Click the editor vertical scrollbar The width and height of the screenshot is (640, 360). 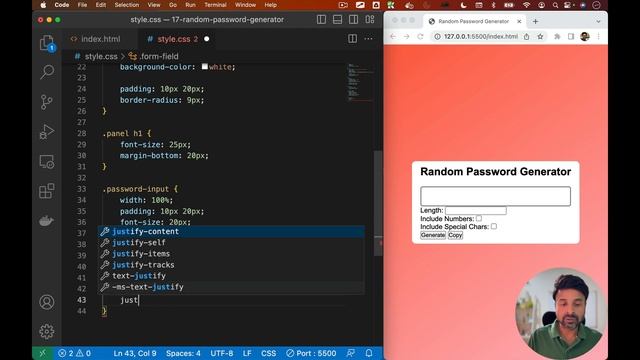point(378,203)
